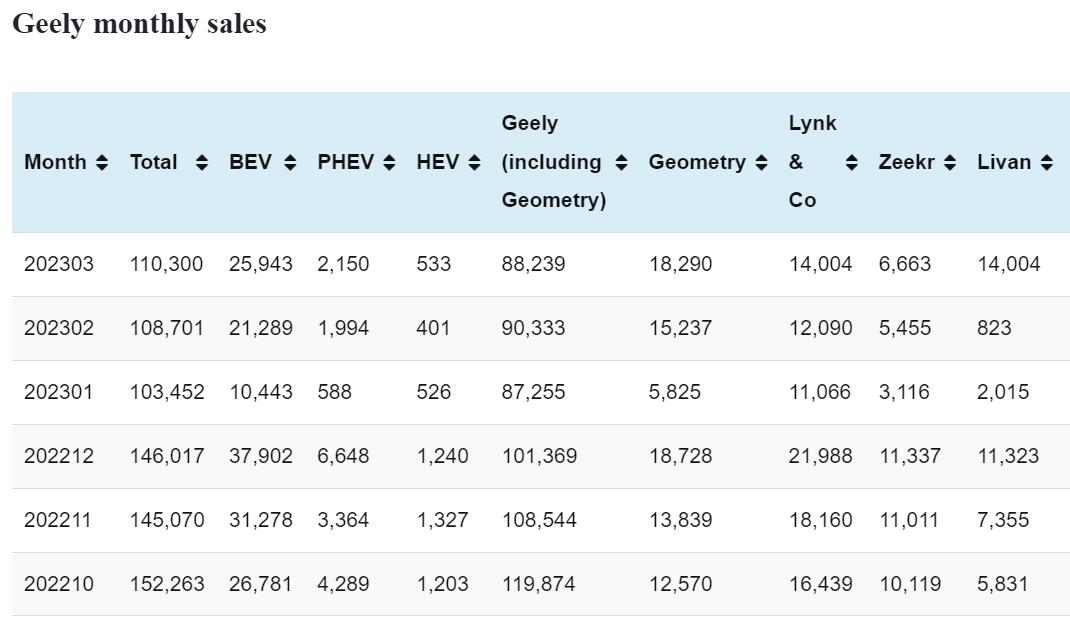
Task: Sort by PHEV using its arrow icon
Action: [389, 162]
